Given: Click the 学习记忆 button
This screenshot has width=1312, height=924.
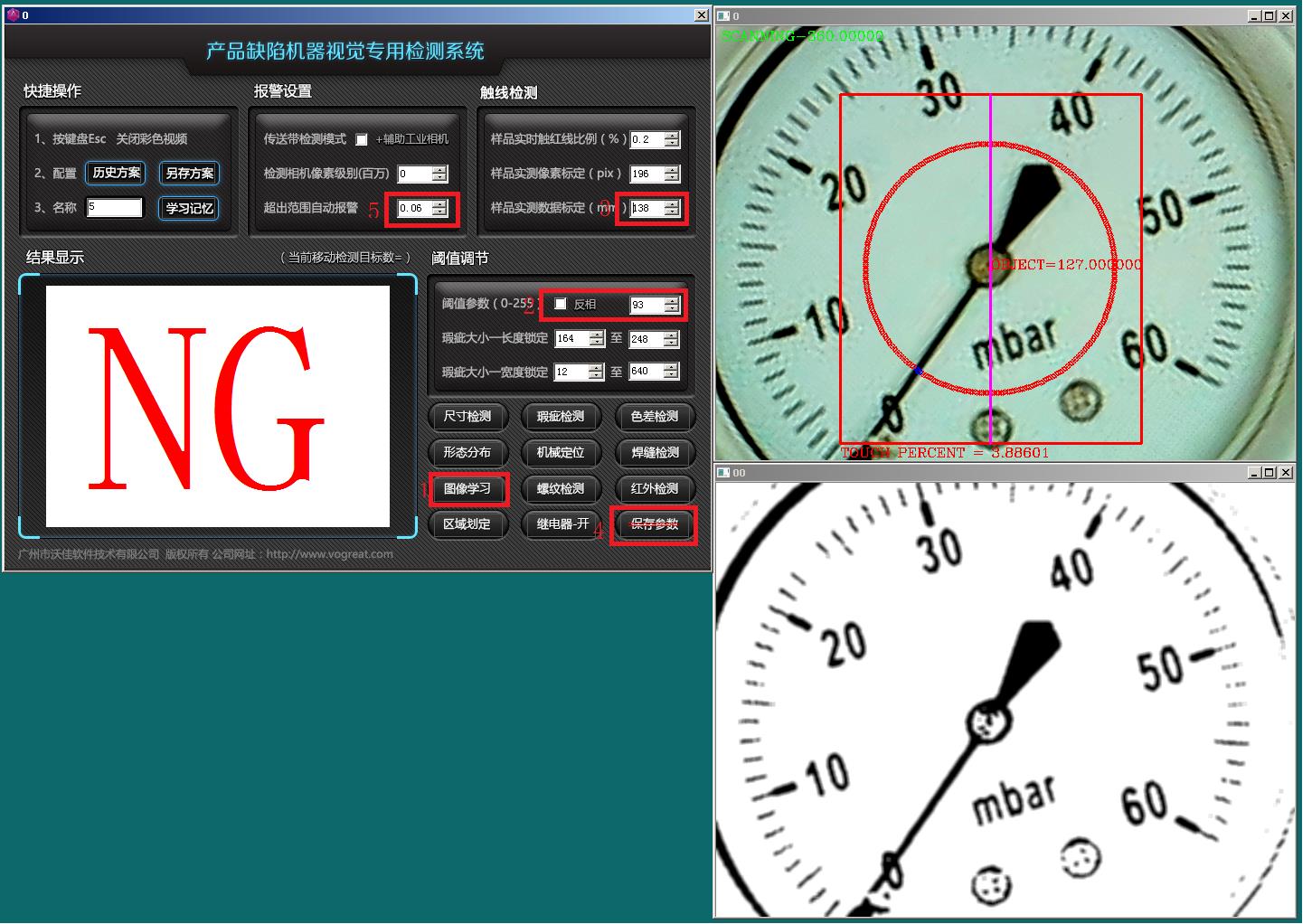Looking at the screenshot, I should [x=189, y=208].
